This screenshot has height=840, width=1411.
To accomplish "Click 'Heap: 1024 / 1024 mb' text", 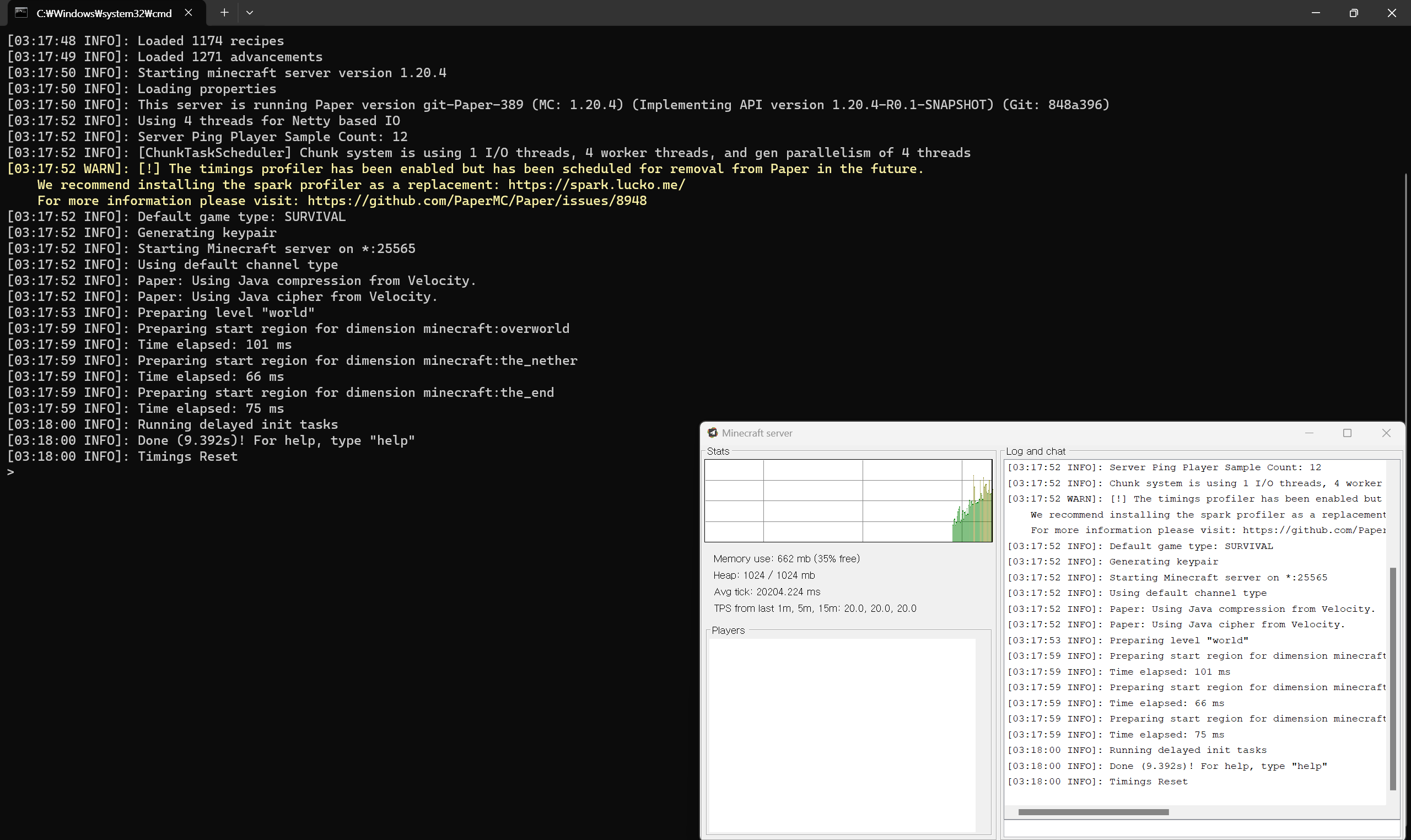I will pyautogui.click(x=764, y=575).
